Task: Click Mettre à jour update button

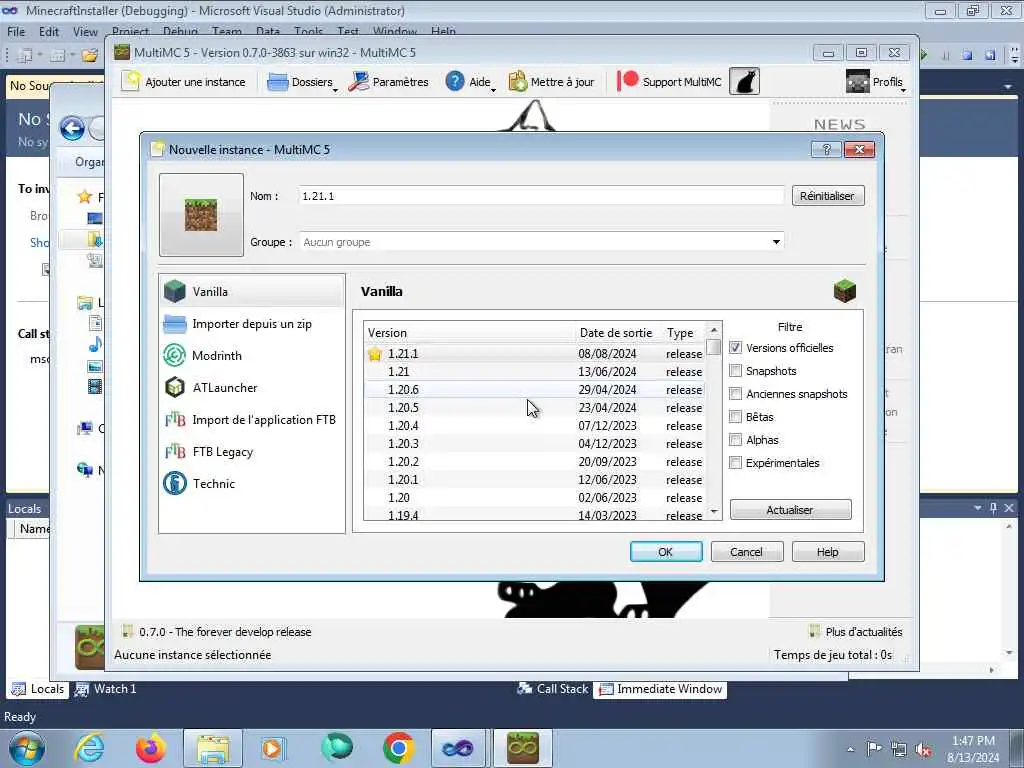Action: point(551,82)
